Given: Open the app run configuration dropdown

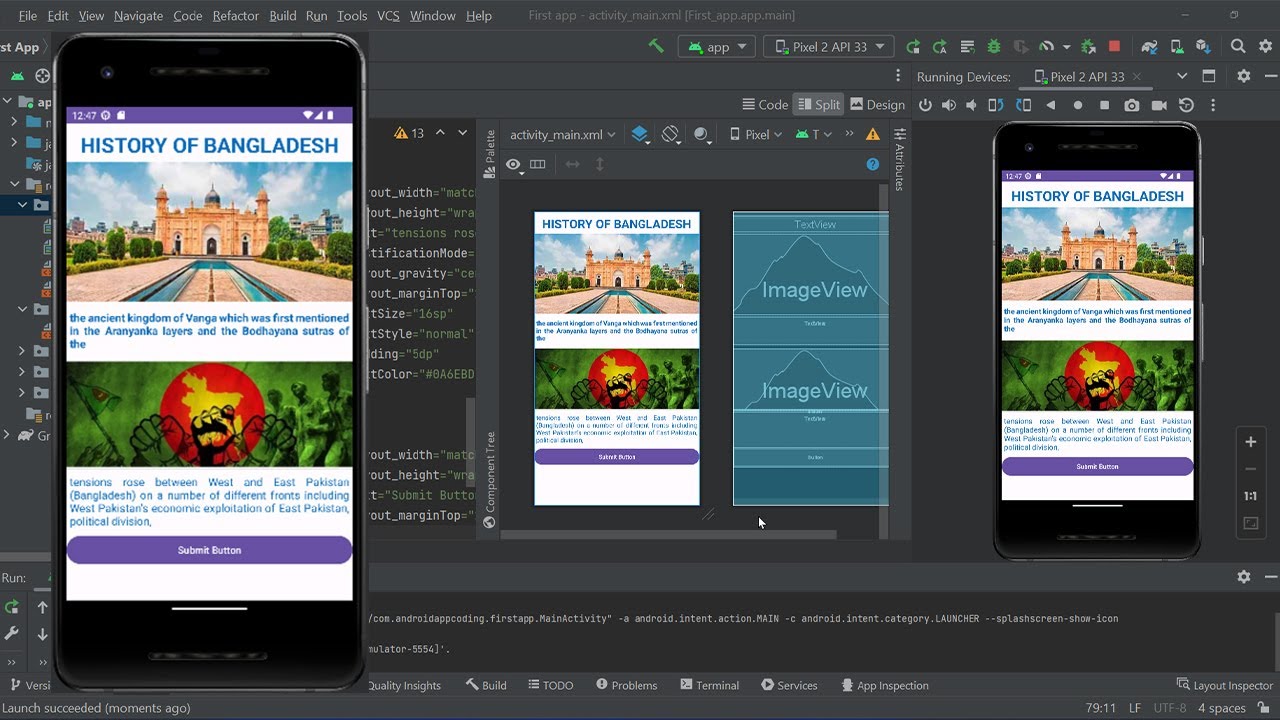Looking at the screenshot, I should 716,46.
